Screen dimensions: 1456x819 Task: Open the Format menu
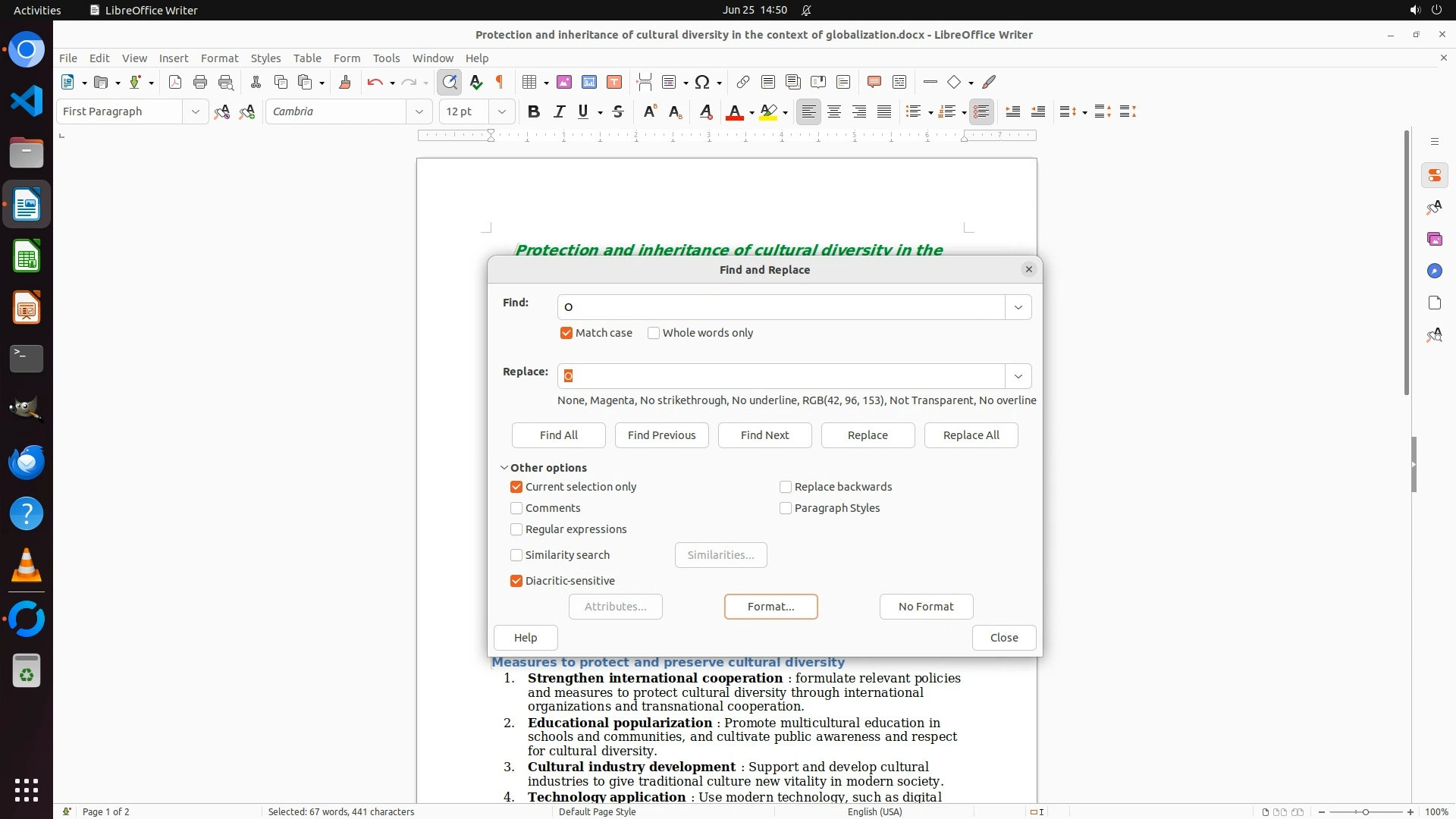point(219,58)
